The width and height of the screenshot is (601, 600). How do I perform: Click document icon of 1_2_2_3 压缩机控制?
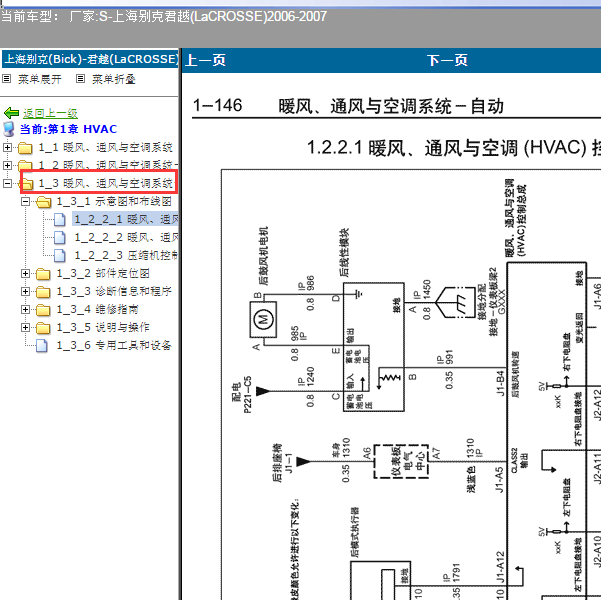[59, 255]
